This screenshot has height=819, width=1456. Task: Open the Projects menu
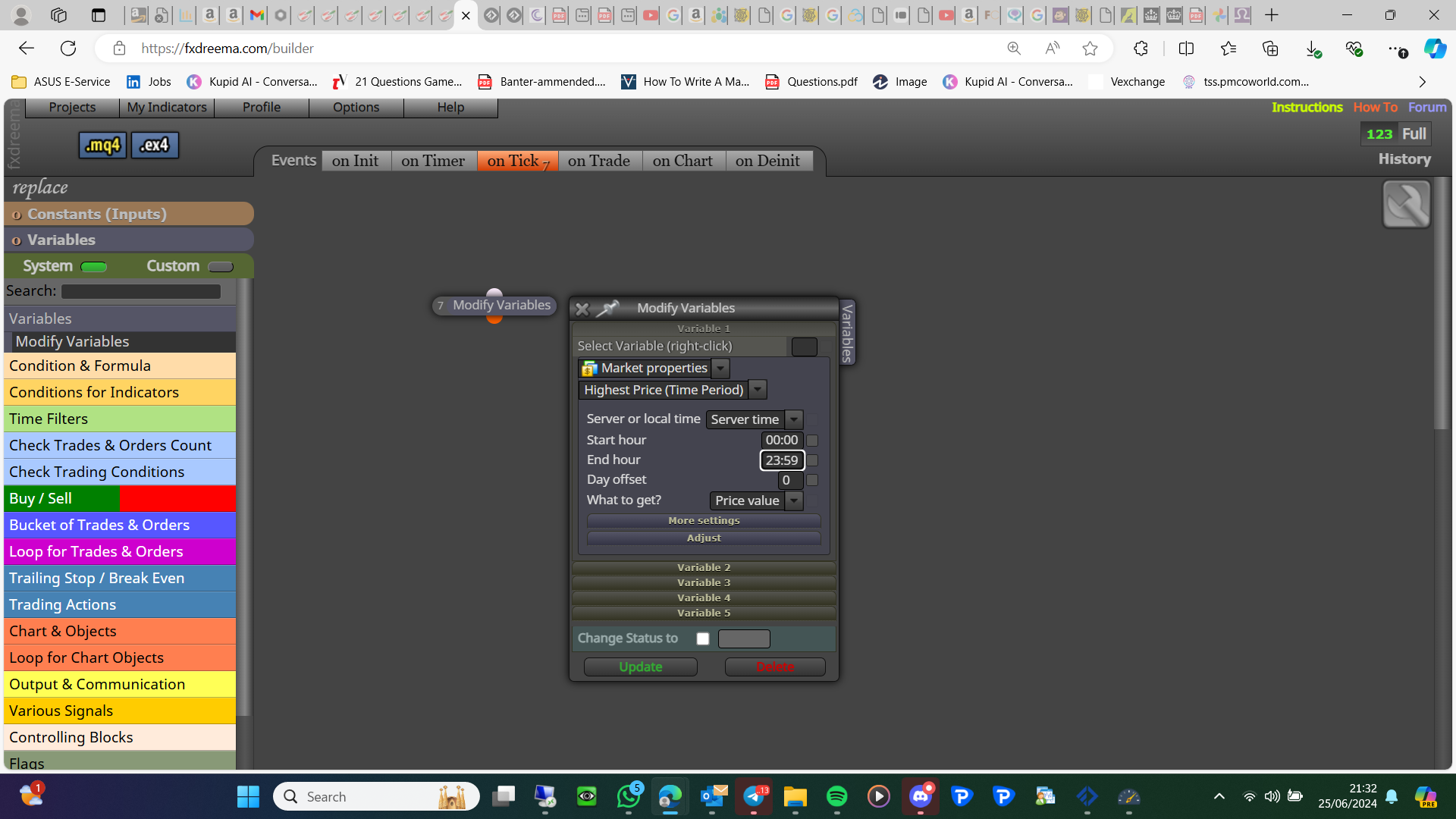click(x=72, y=108)
